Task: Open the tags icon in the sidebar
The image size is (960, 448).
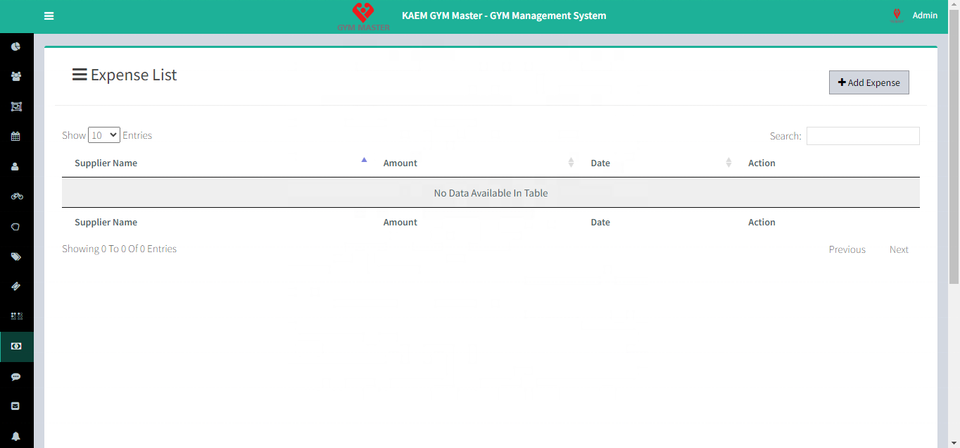Action: 16,257
